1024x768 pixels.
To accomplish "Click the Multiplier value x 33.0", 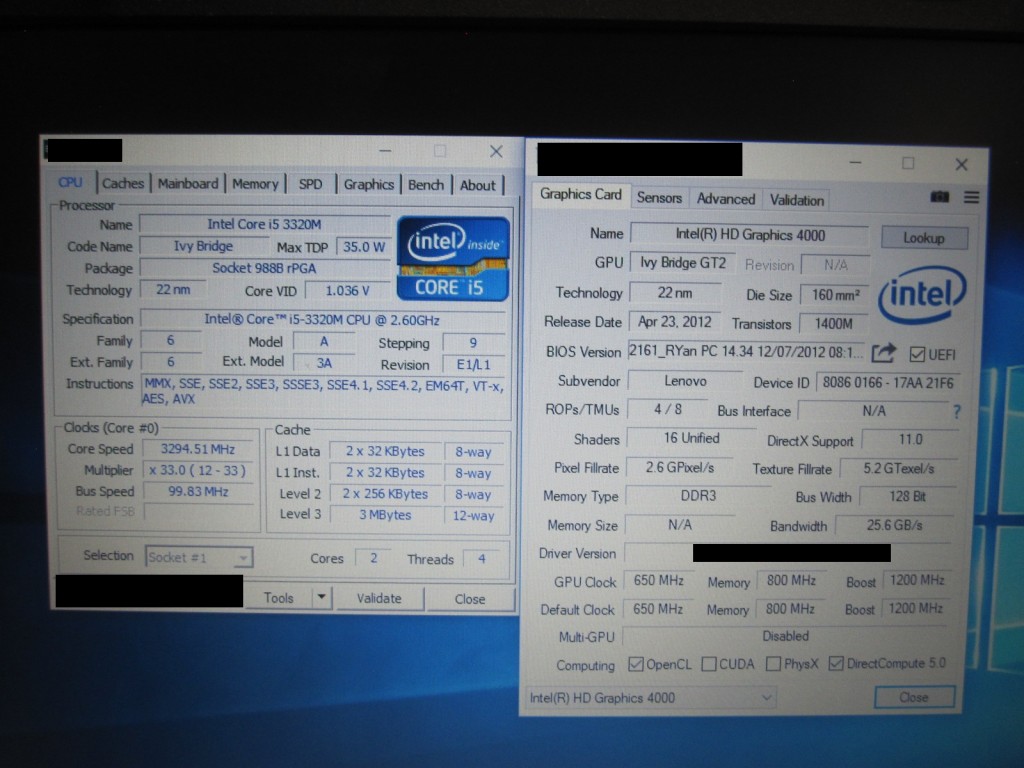I will (x=198, y=470).
